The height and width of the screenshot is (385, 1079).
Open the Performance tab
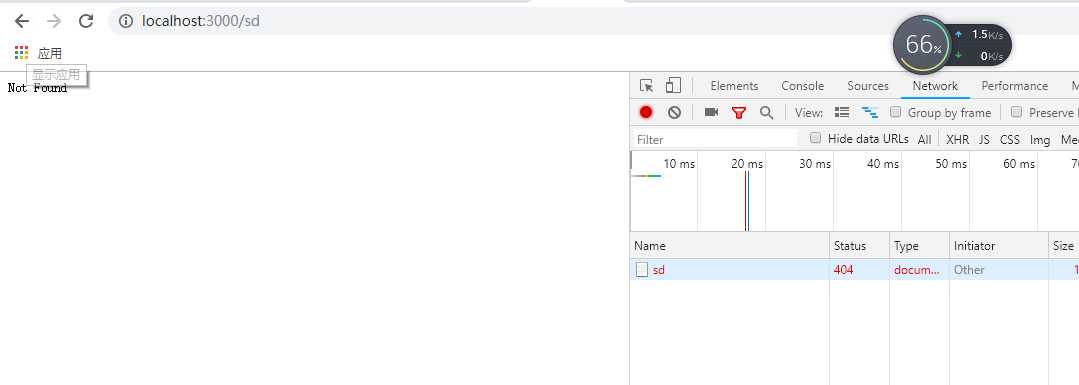point(1014,85)
